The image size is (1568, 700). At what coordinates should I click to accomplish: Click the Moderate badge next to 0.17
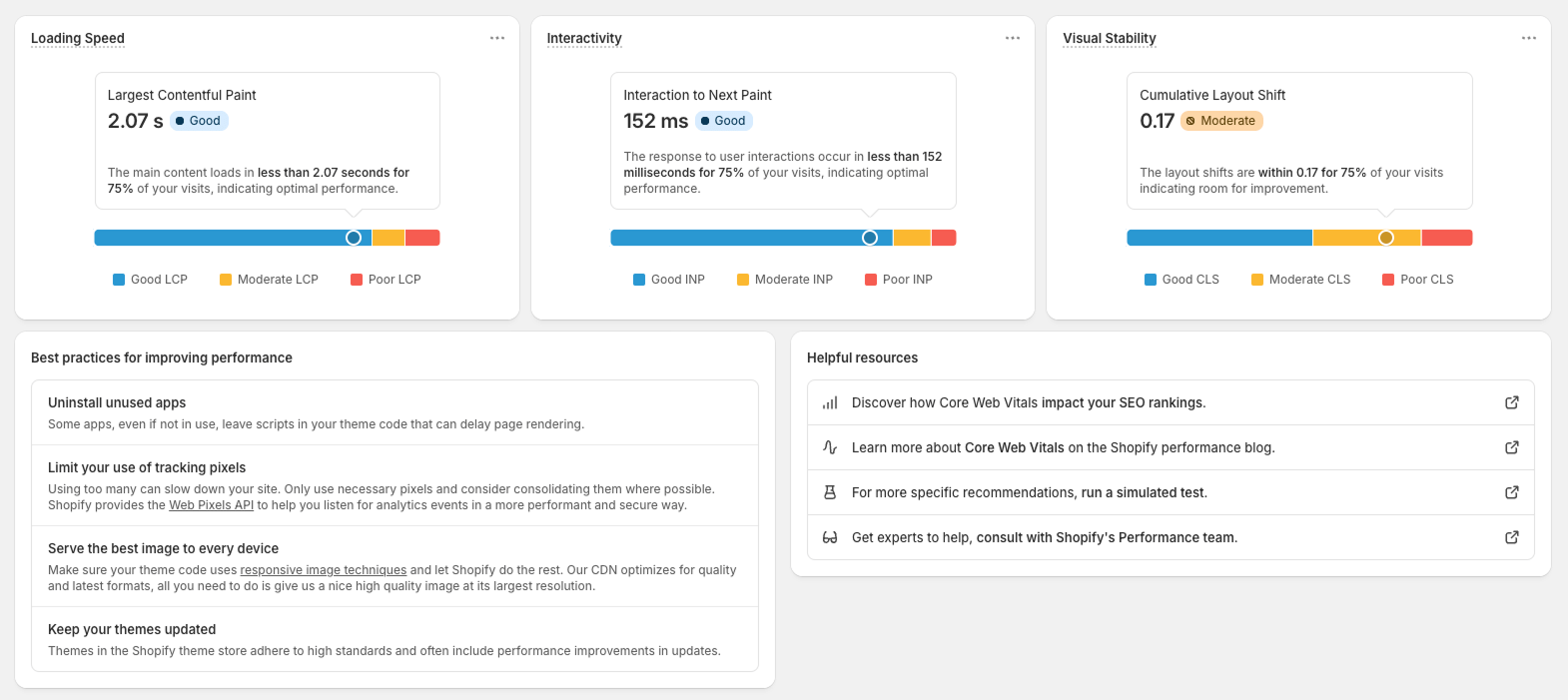point(1221,121)
